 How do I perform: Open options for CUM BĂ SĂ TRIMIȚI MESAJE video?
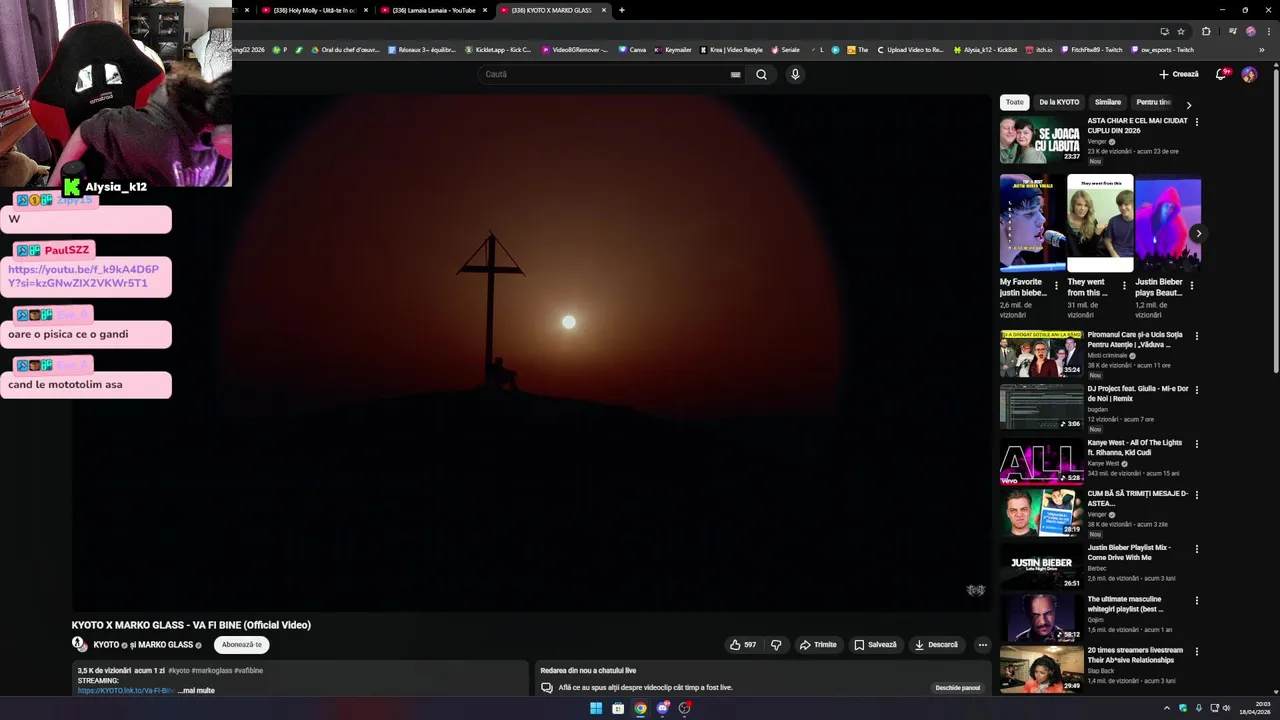1197,495
